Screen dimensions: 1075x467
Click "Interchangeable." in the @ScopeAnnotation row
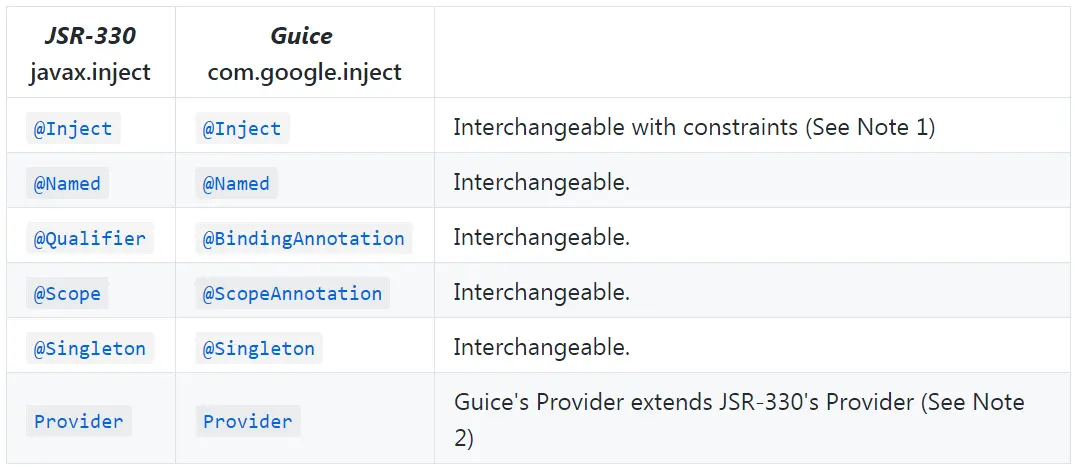pos(541,293)
